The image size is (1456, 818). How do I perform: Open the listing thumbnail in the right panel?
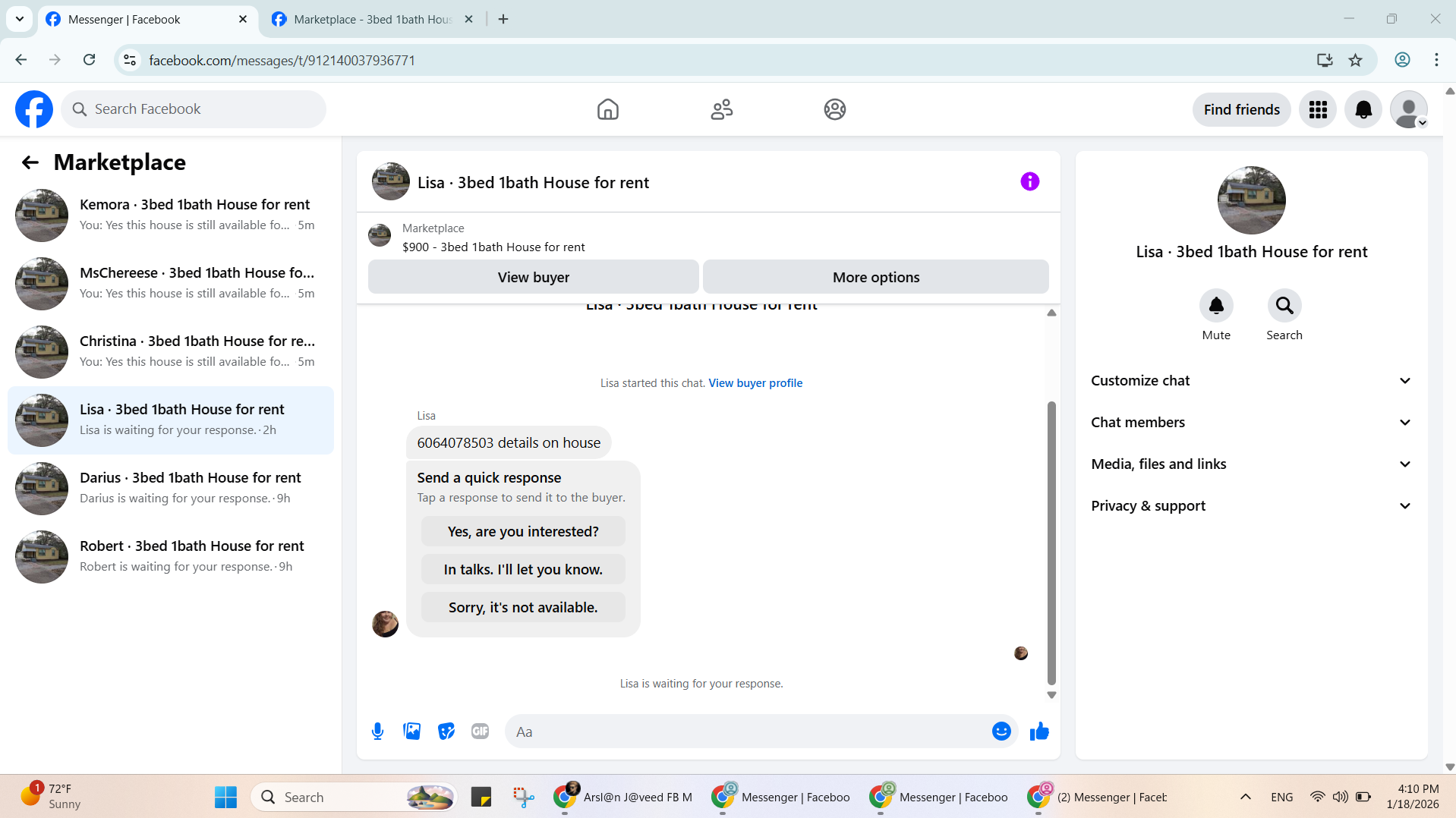pyautogui.click(x=1251, y=200)
